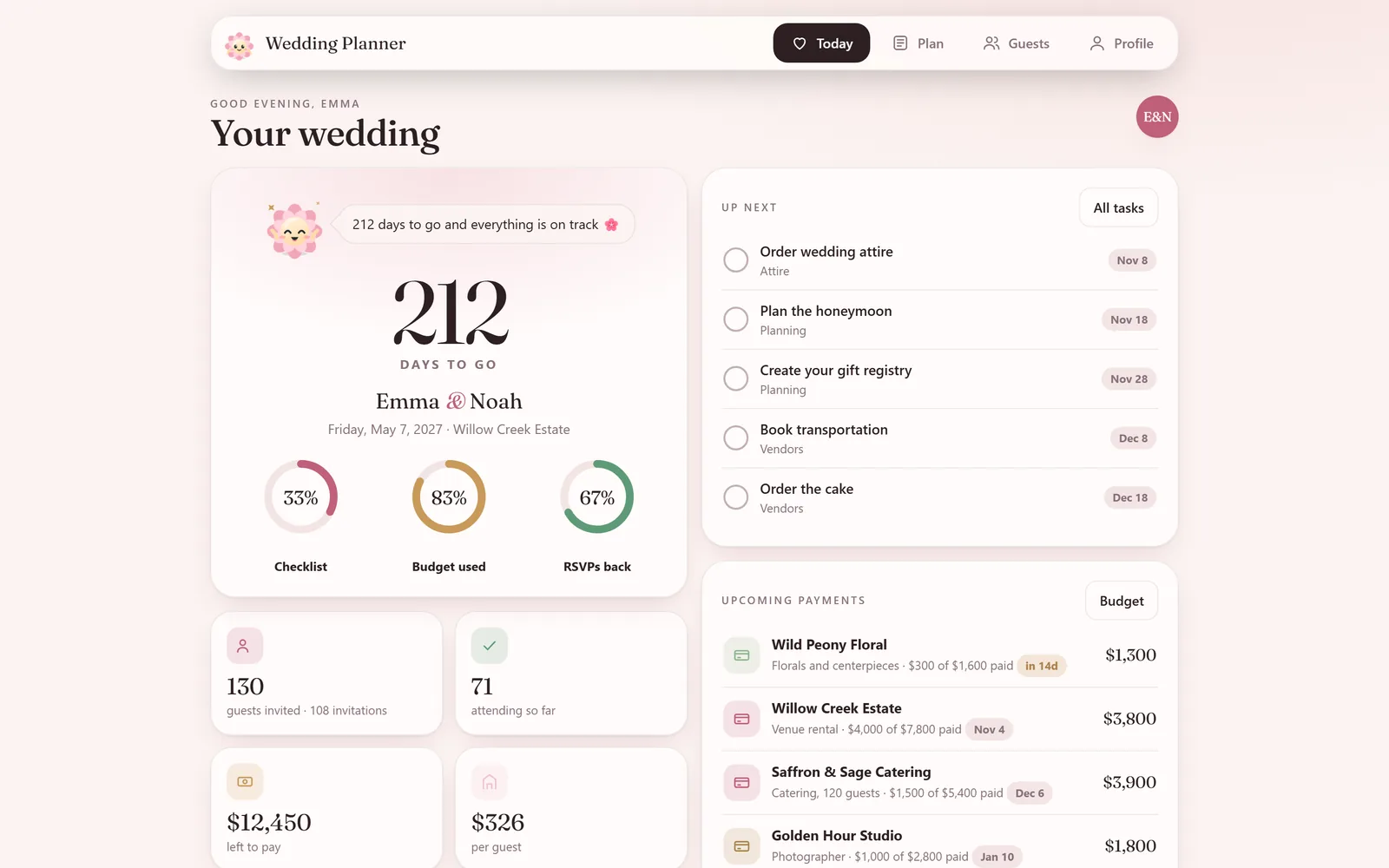Click the per guest arch icon
Image resolution: width=1389 pixels, height=868 pixels.
(489, 782)
